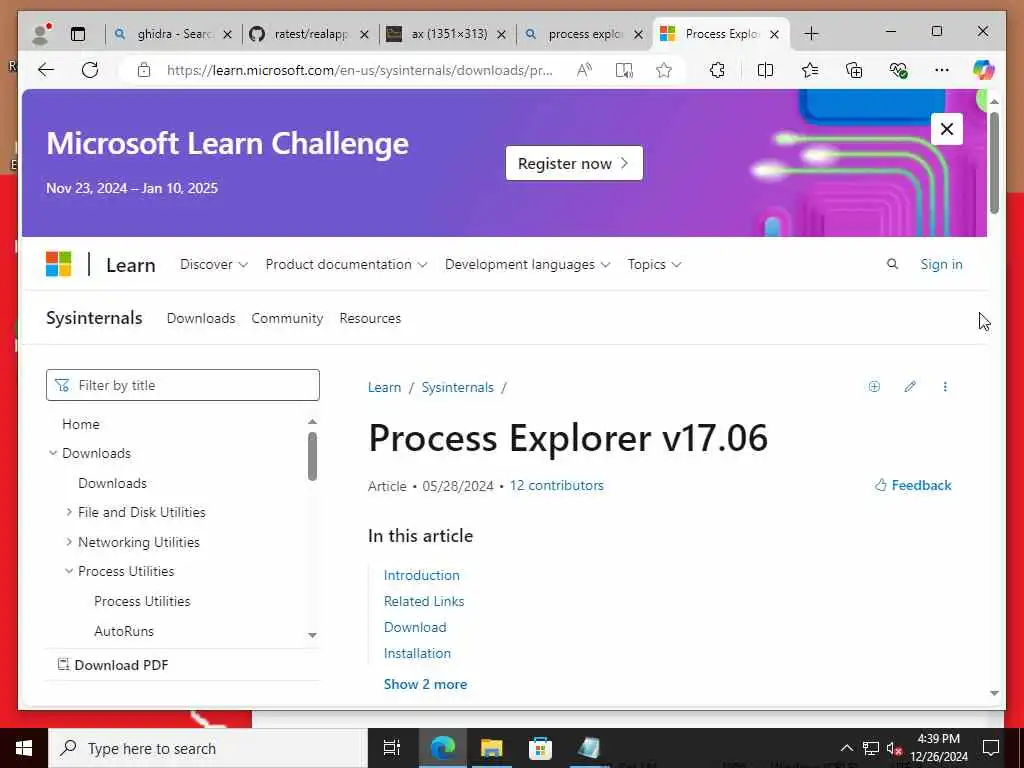1024x768 pixels.
Task: Open the Edge profile icon
Action: click(x=42, y=33)
